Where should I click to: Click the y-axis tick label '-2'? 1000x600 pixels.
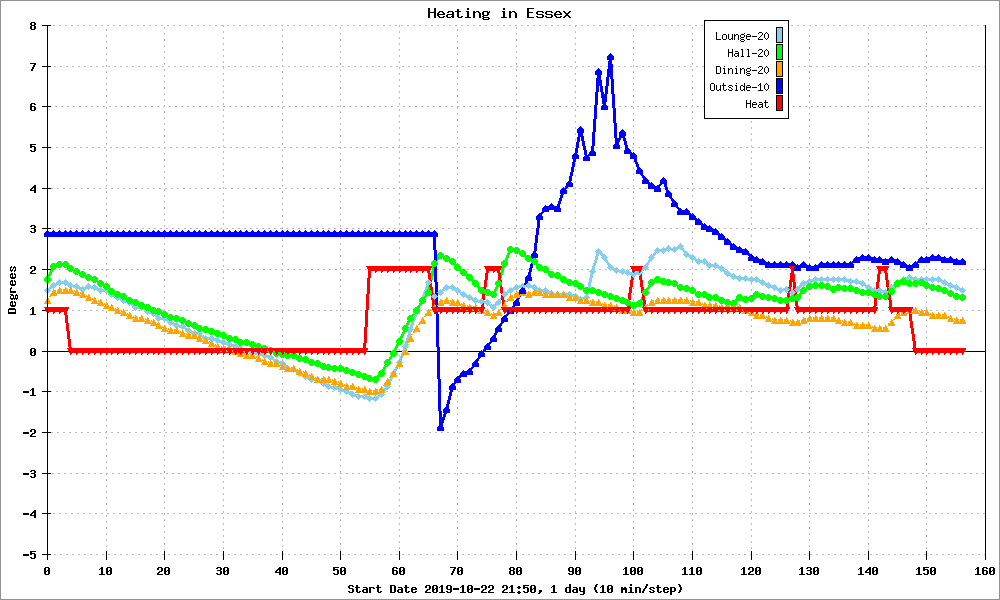29,433
